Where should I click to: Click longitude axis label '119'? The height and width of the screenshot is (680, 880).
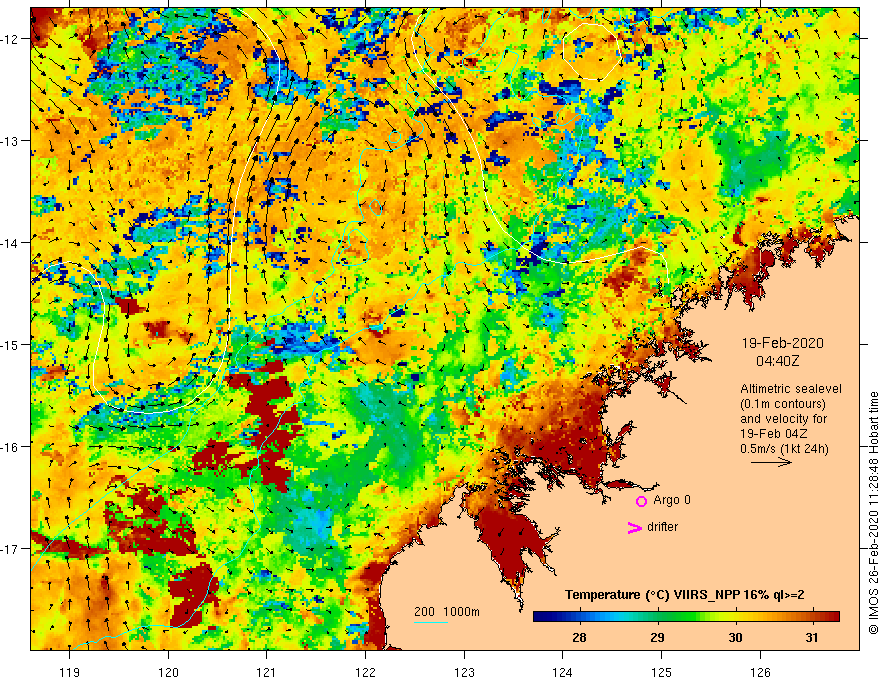click(70, 672)
